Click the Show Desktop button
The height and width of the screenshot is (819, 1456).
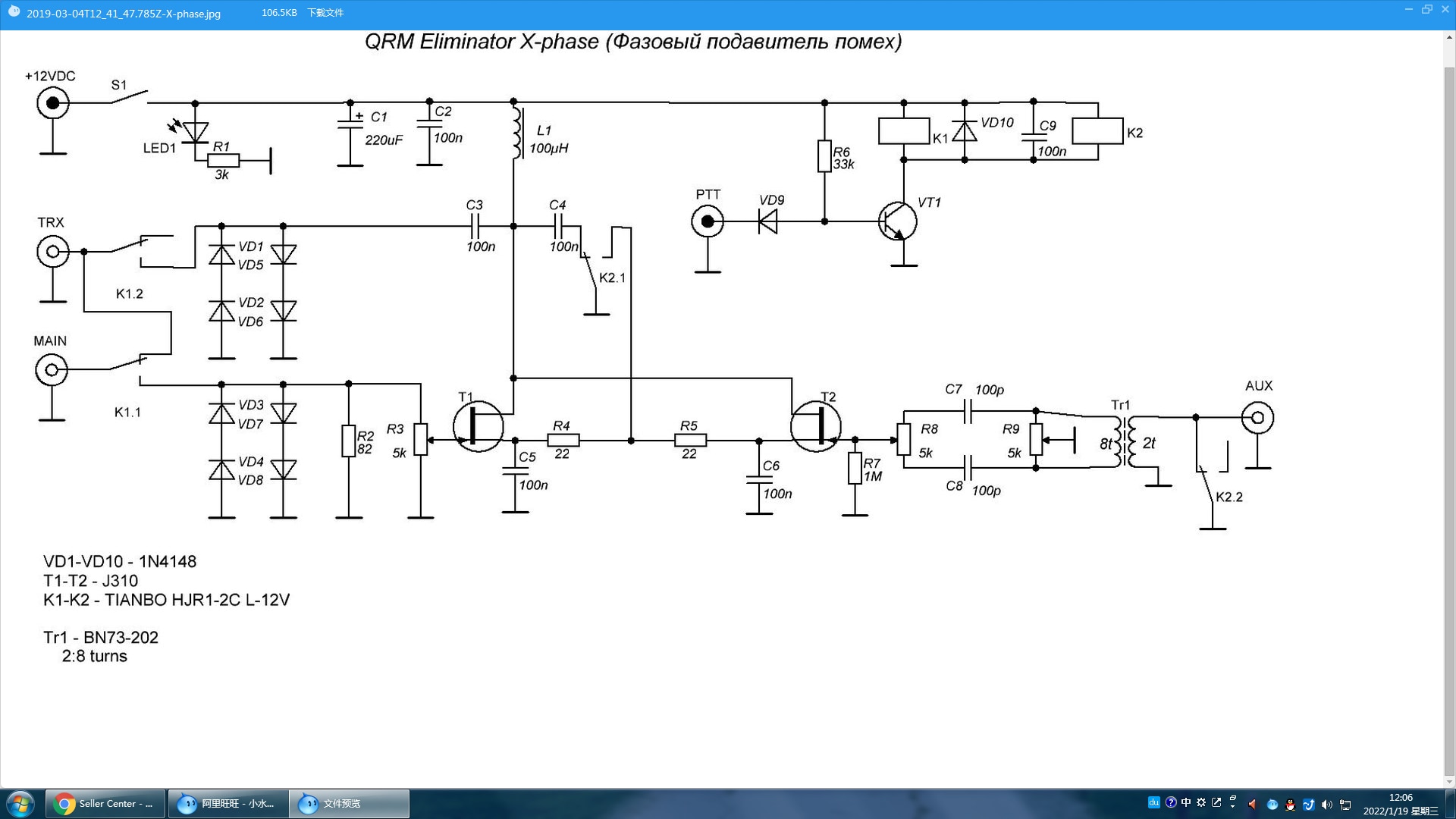click(1450, 804)
